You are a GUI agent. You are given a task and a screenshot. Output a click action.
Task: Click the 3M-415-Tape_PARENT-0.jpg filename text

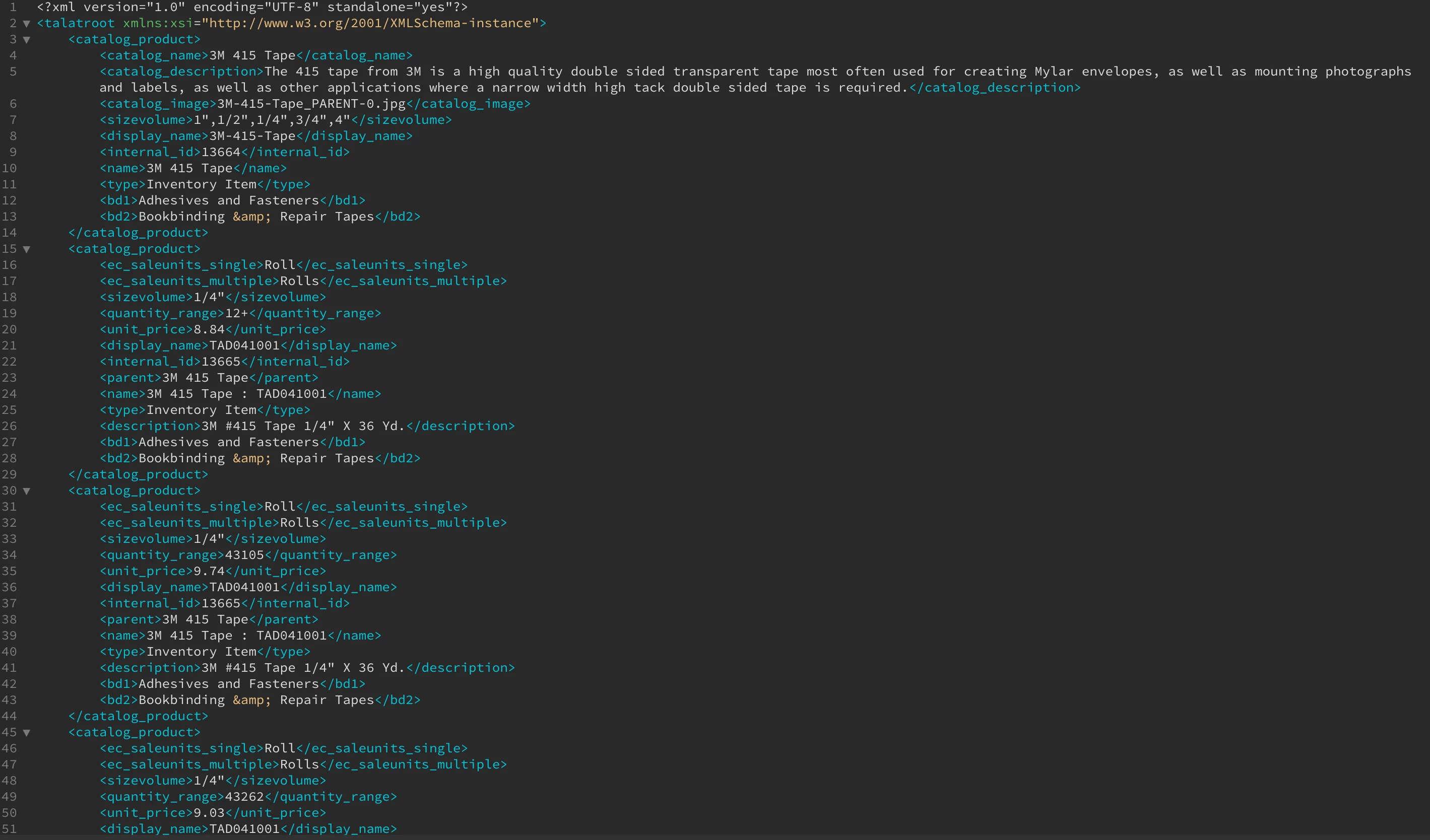(311, 104)
